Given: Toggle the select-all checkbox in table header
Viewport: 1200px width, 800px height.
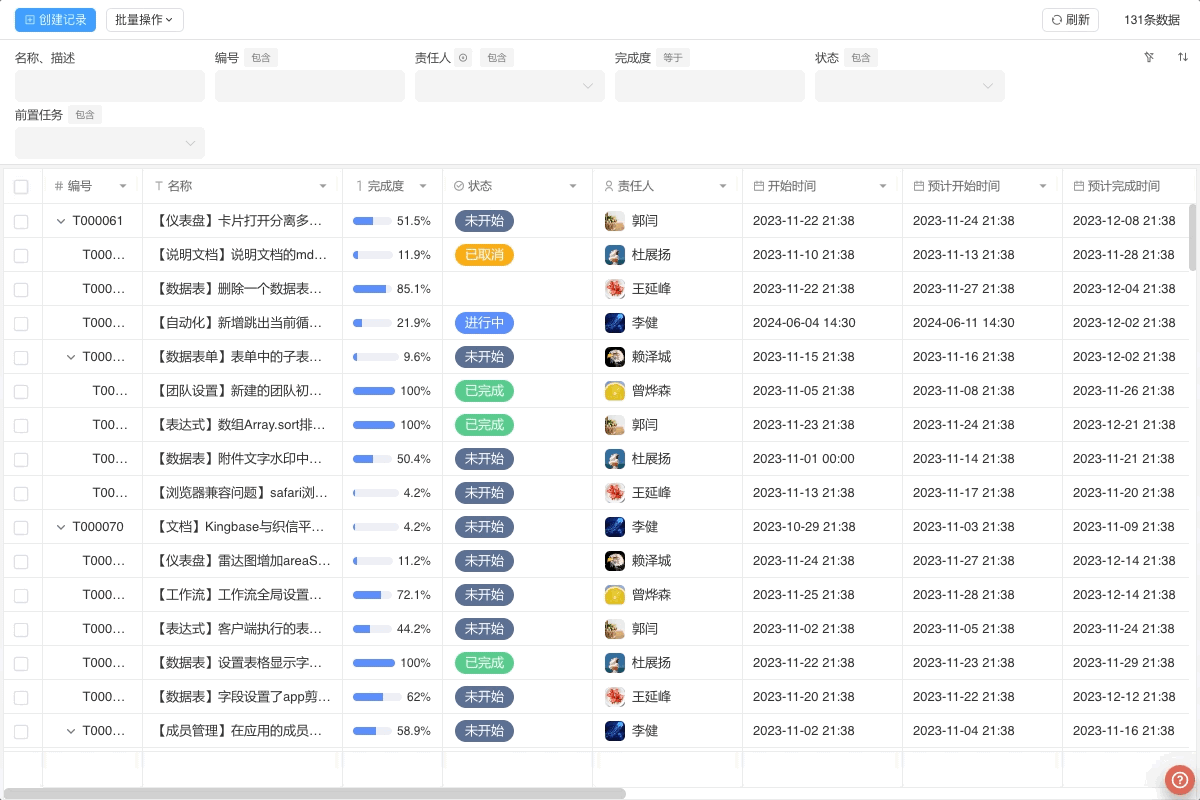Looking at the screenshot, I should [21, 186].
